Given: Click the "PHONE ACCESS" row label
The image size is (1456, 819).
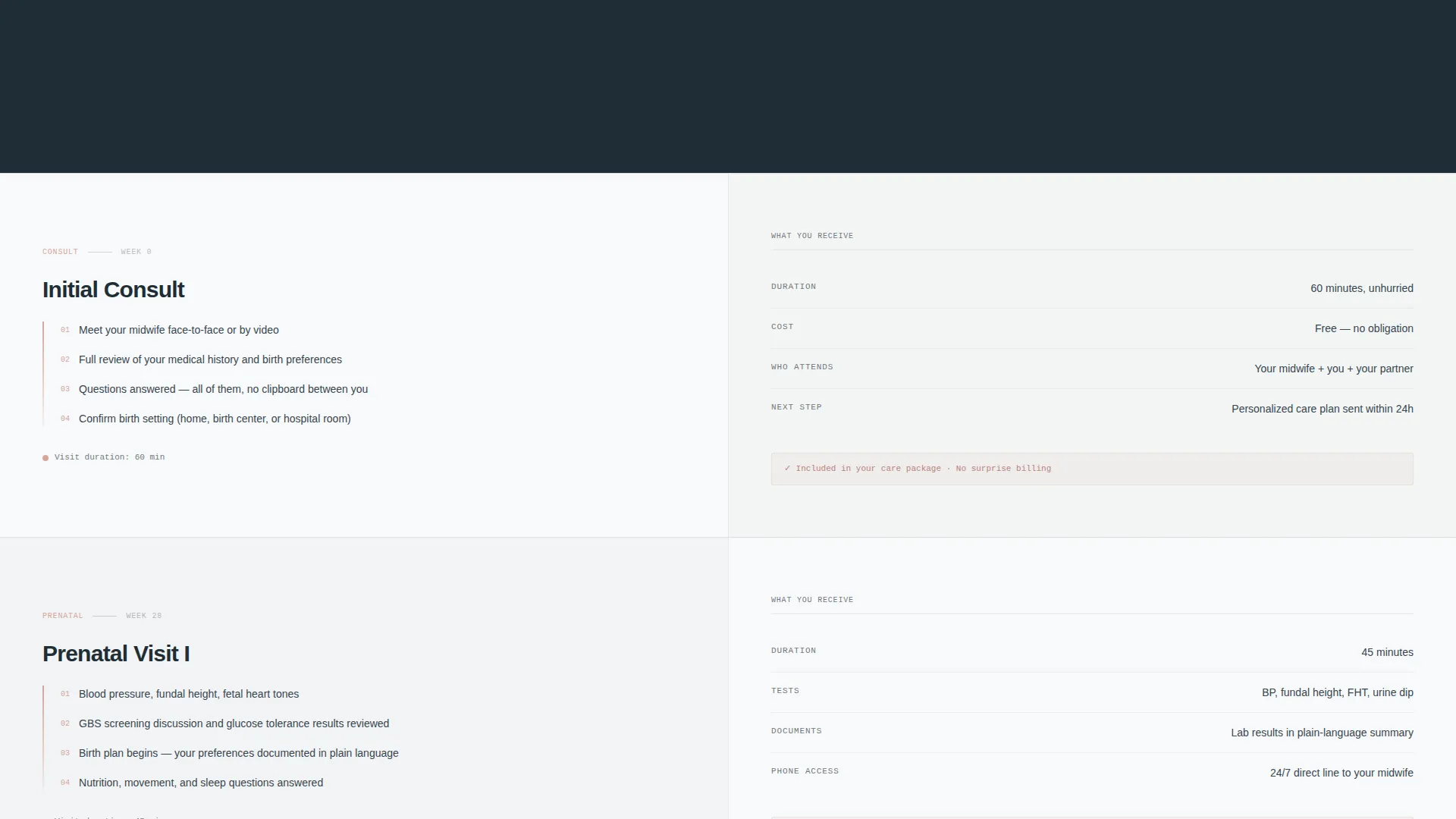Looking at the screenshot, I should 805,771.
